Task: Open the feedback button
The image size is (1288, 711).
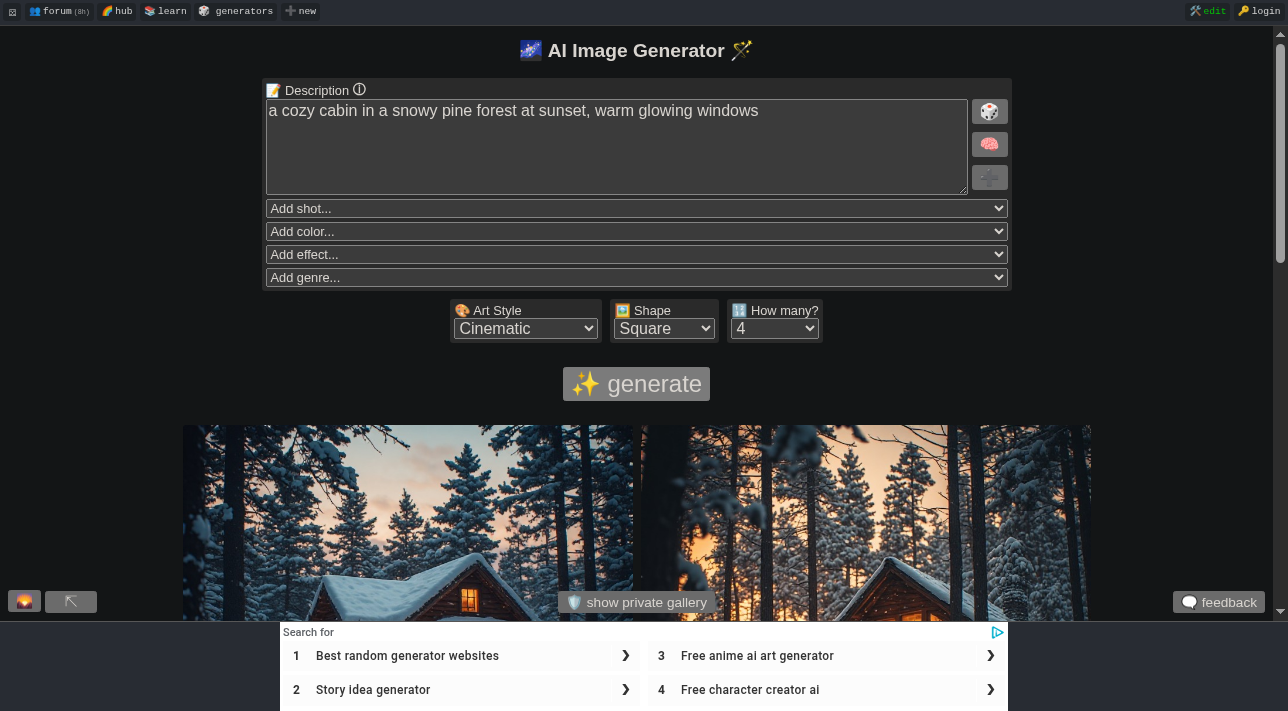Action: tap(1219, 602)
